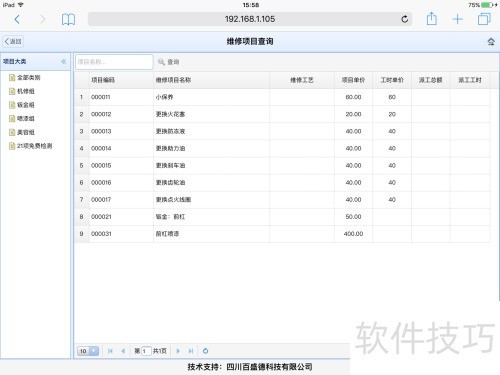Select the 钣金：前杠 row

pyautogui.click(x=282, y=217)
